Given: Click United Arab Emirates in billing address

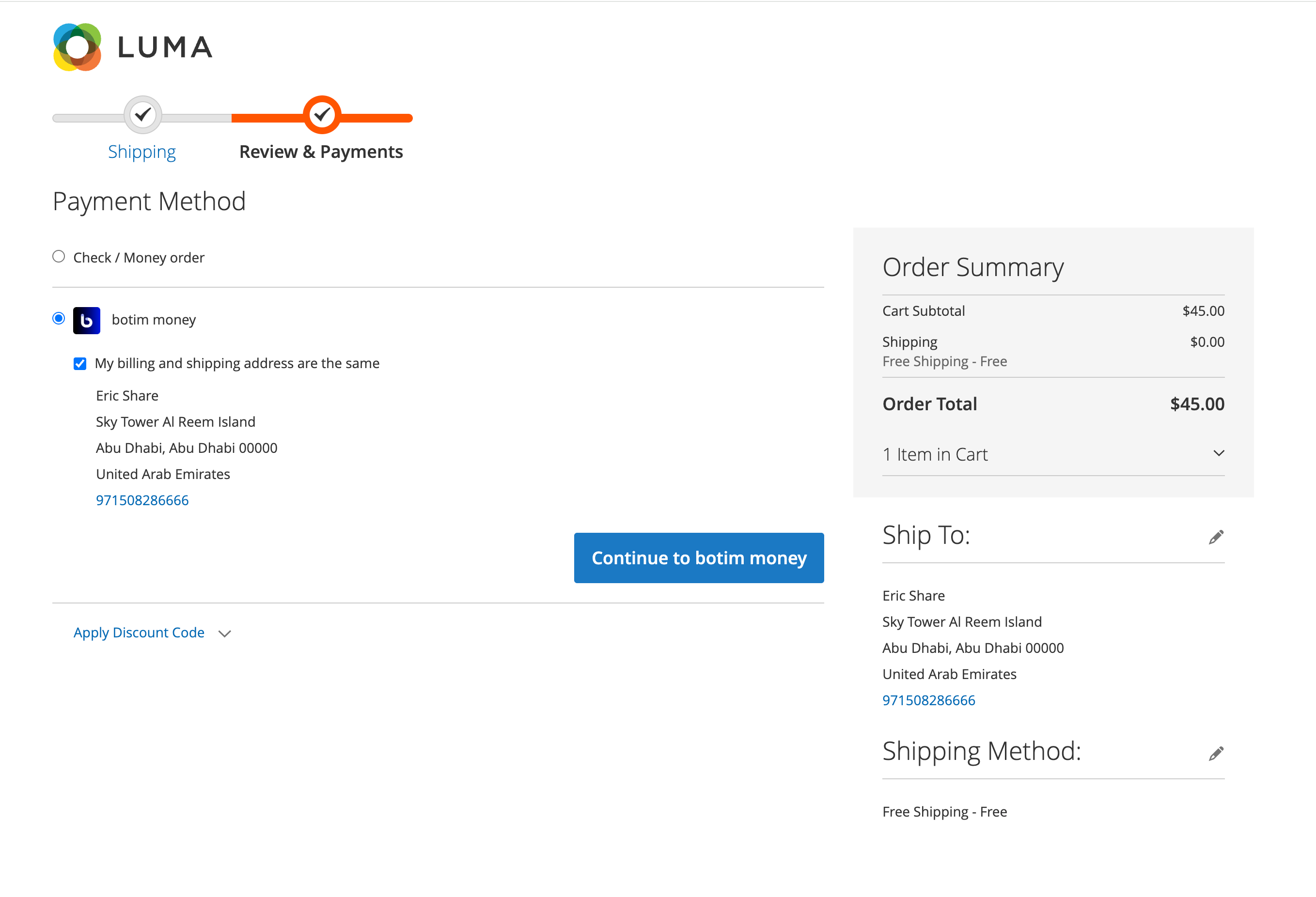Looking at the screenshot, I should click(162, 474).
